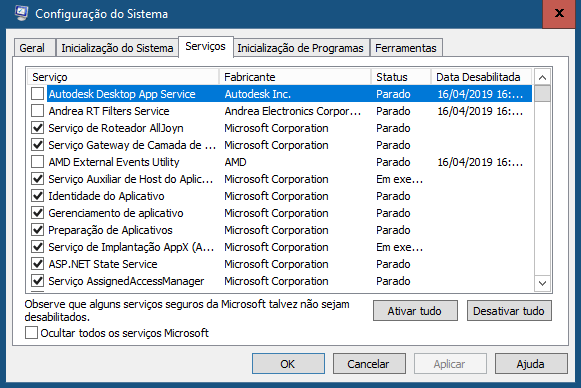Open help with Ajuda button
The image size is (581, 388).
click(x=531, y=364)
